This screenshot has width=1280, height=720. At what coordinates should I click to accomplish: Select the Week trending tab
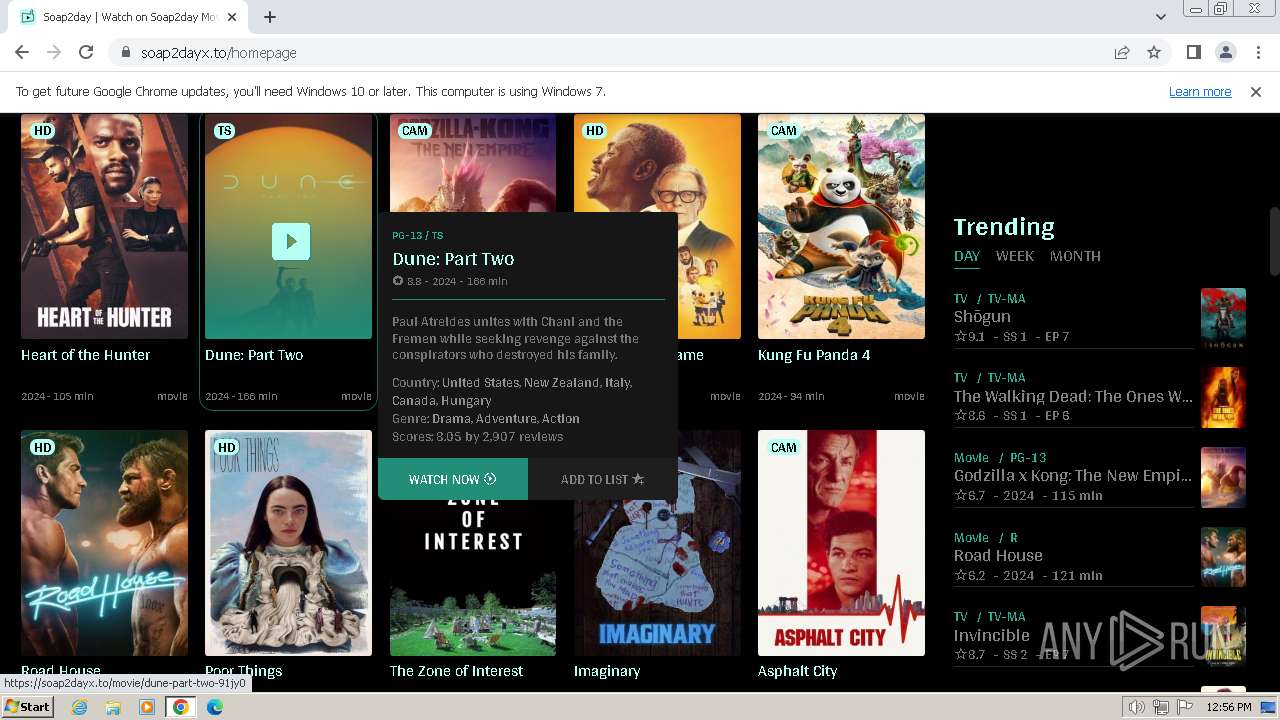[x=1015, y=256]
